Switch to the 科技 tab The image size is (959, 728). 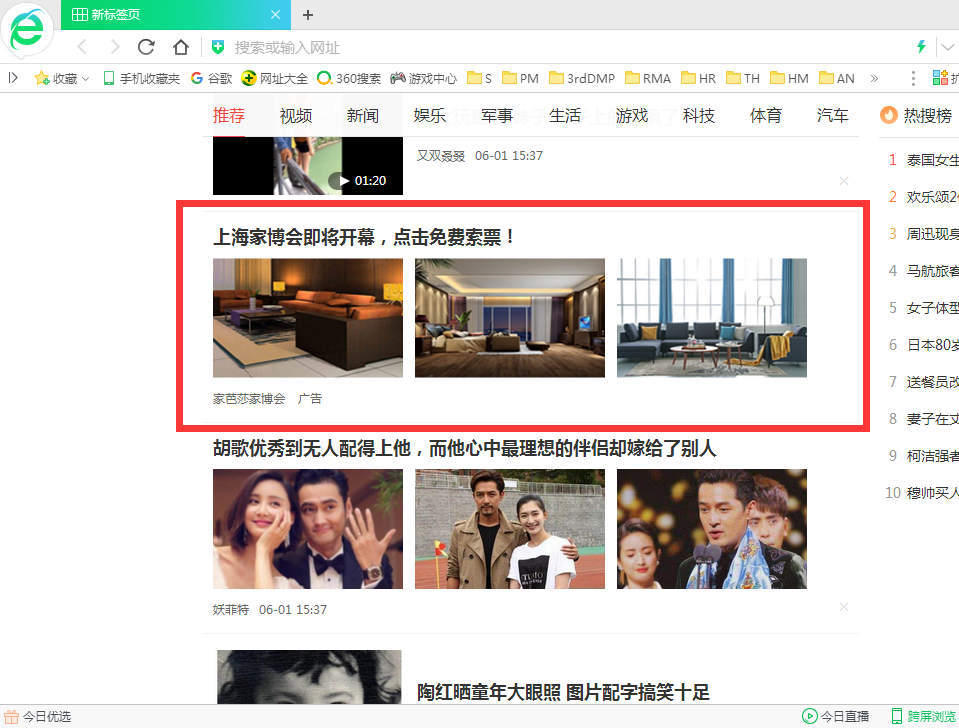(699, 115)
